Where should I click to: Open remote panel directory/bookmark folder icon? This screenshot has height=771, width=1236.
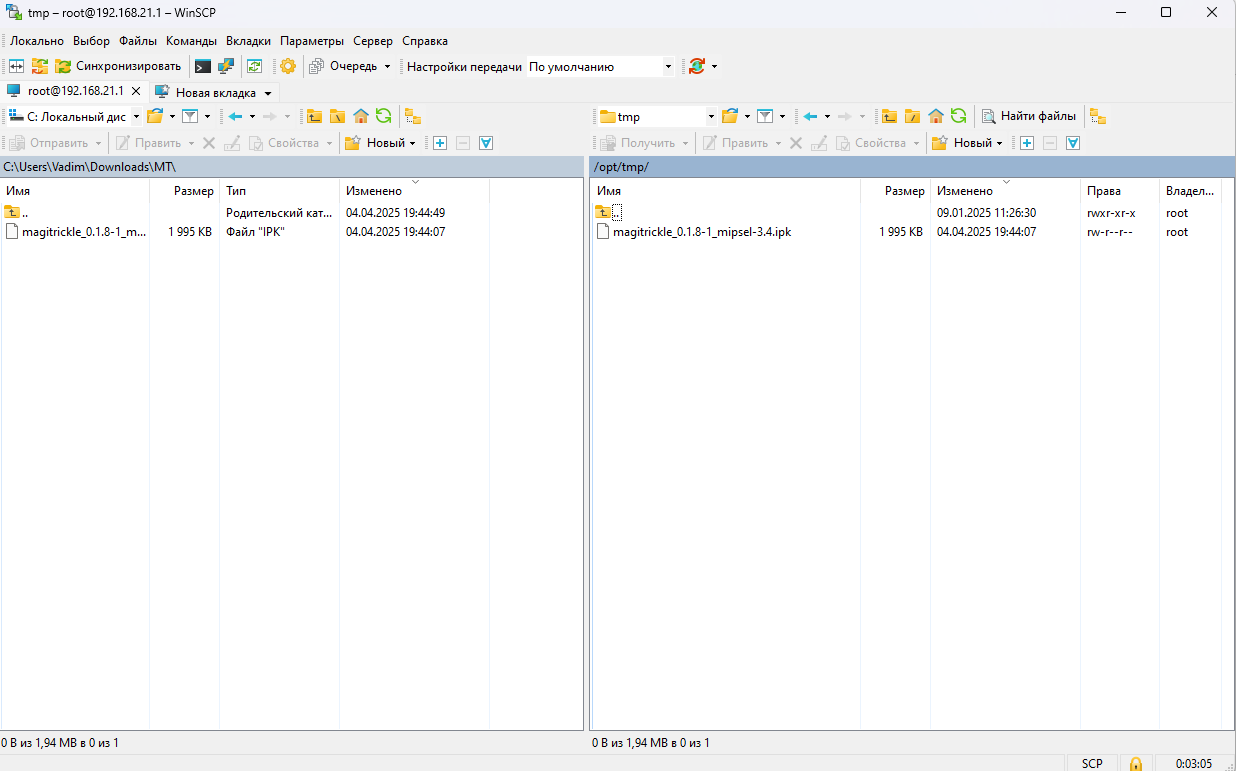pos(730,116)
